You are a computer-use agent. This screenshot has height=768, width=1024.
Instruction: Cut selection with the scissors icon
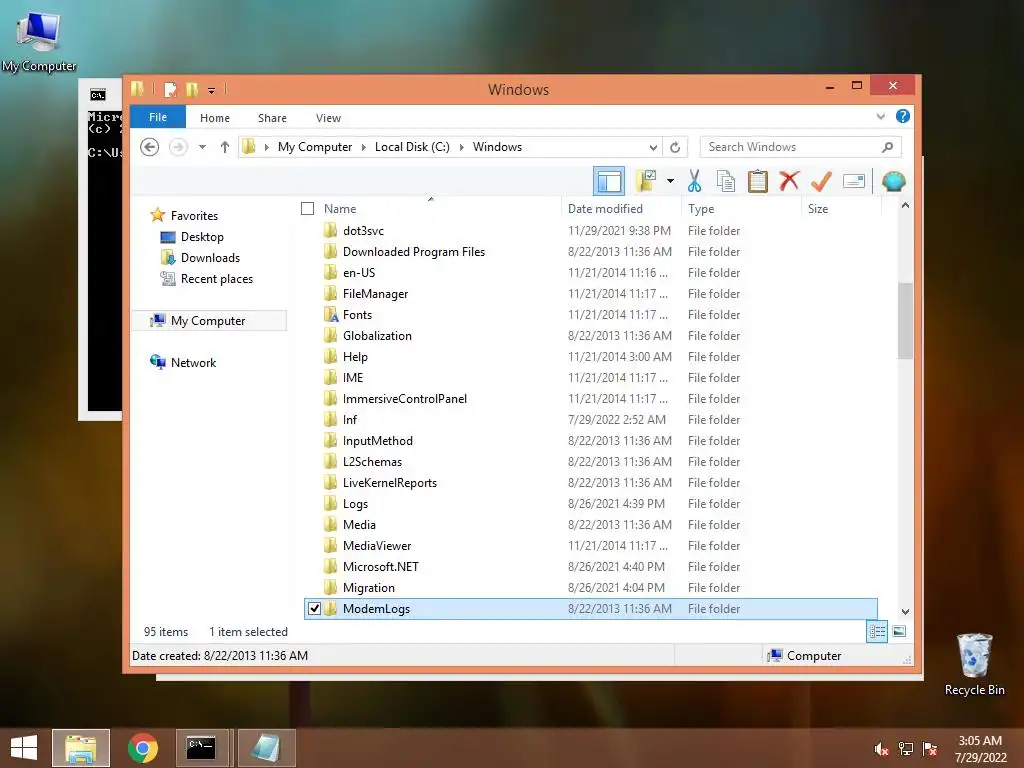click(694, 181)
